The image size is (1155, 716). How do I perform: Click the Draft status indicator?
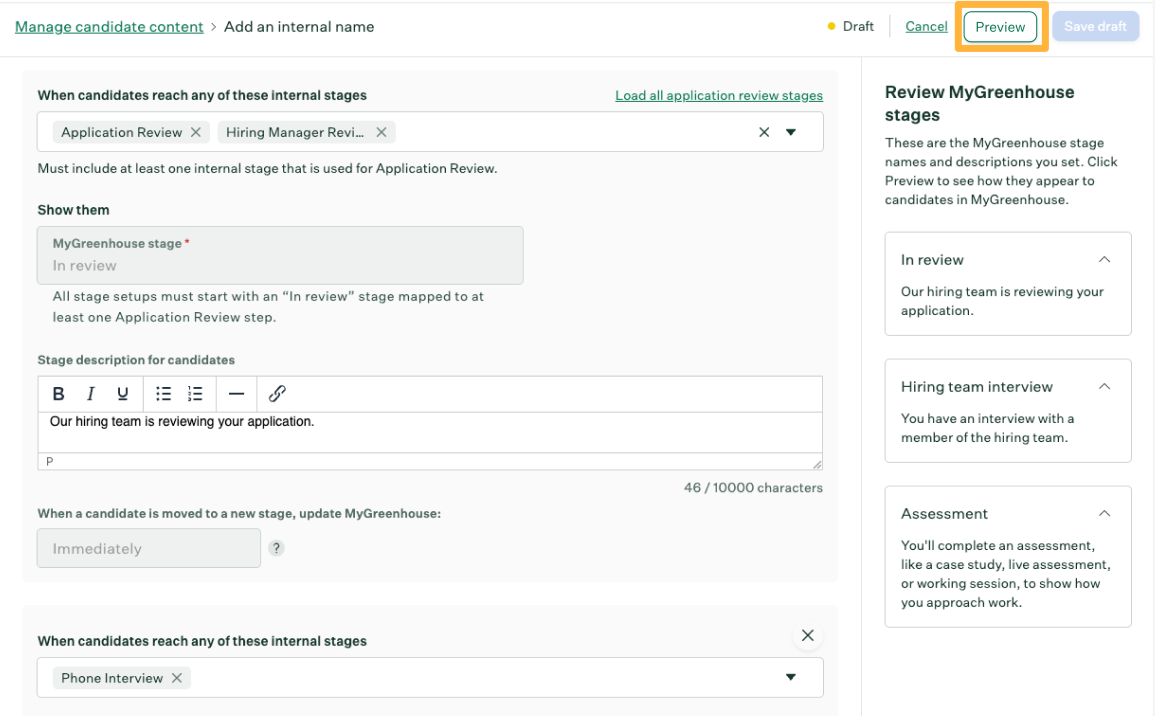[x=851, y=27]
